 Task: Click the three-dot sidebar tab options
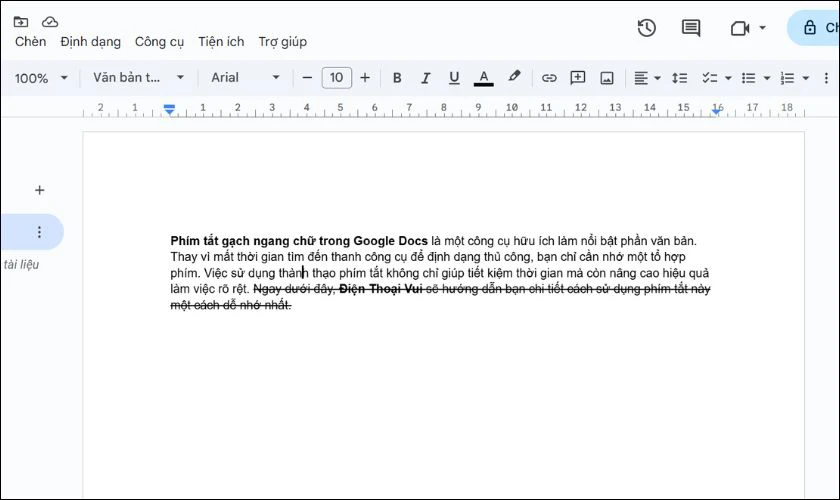[39, 232]
